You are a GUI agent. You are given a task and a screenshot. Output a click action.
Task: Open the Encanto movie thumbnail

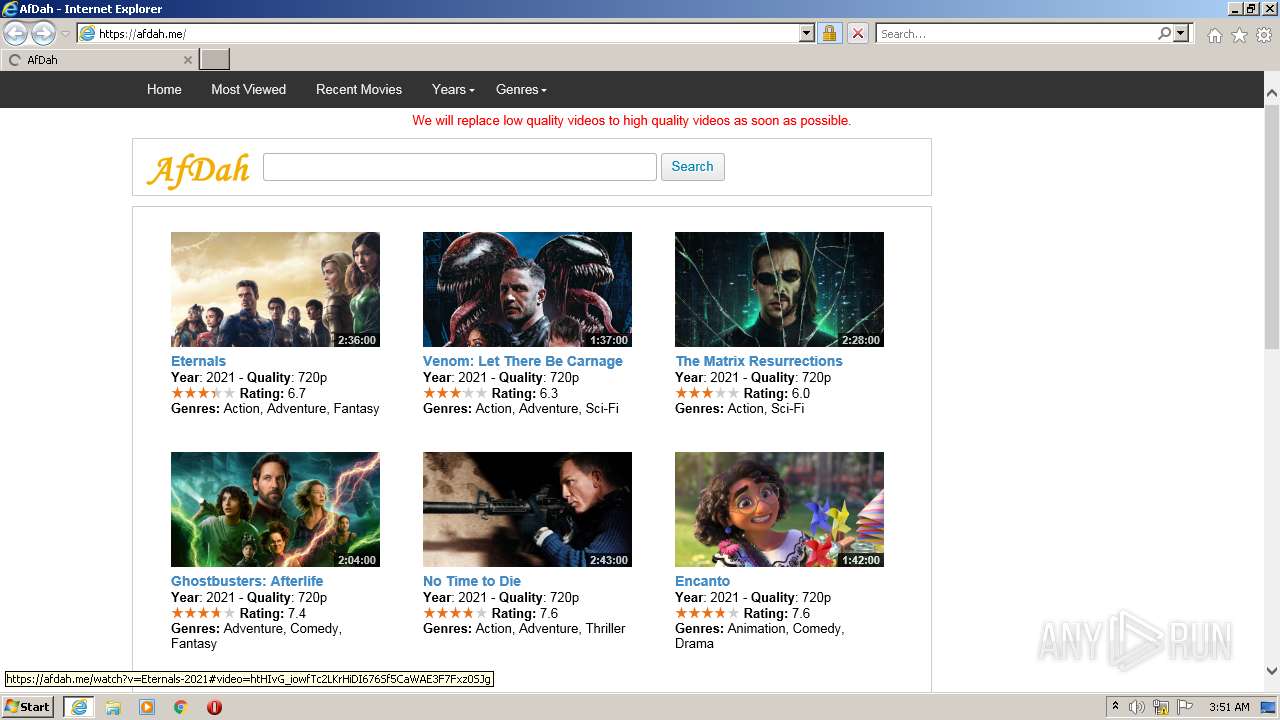coord(779,509)
